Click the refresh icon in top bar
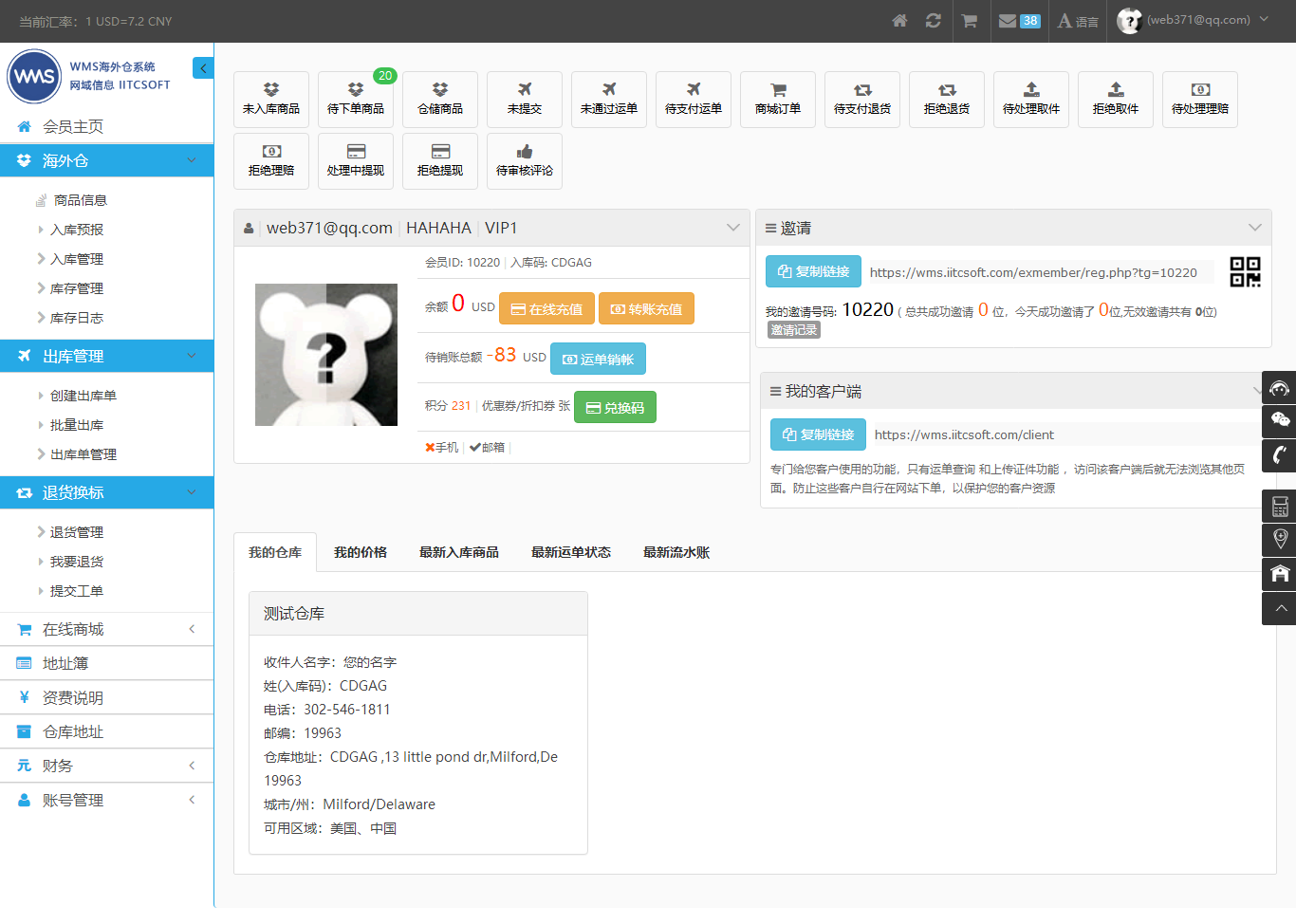The height and width of the screenshot is (924, 1296). (934, 21)
